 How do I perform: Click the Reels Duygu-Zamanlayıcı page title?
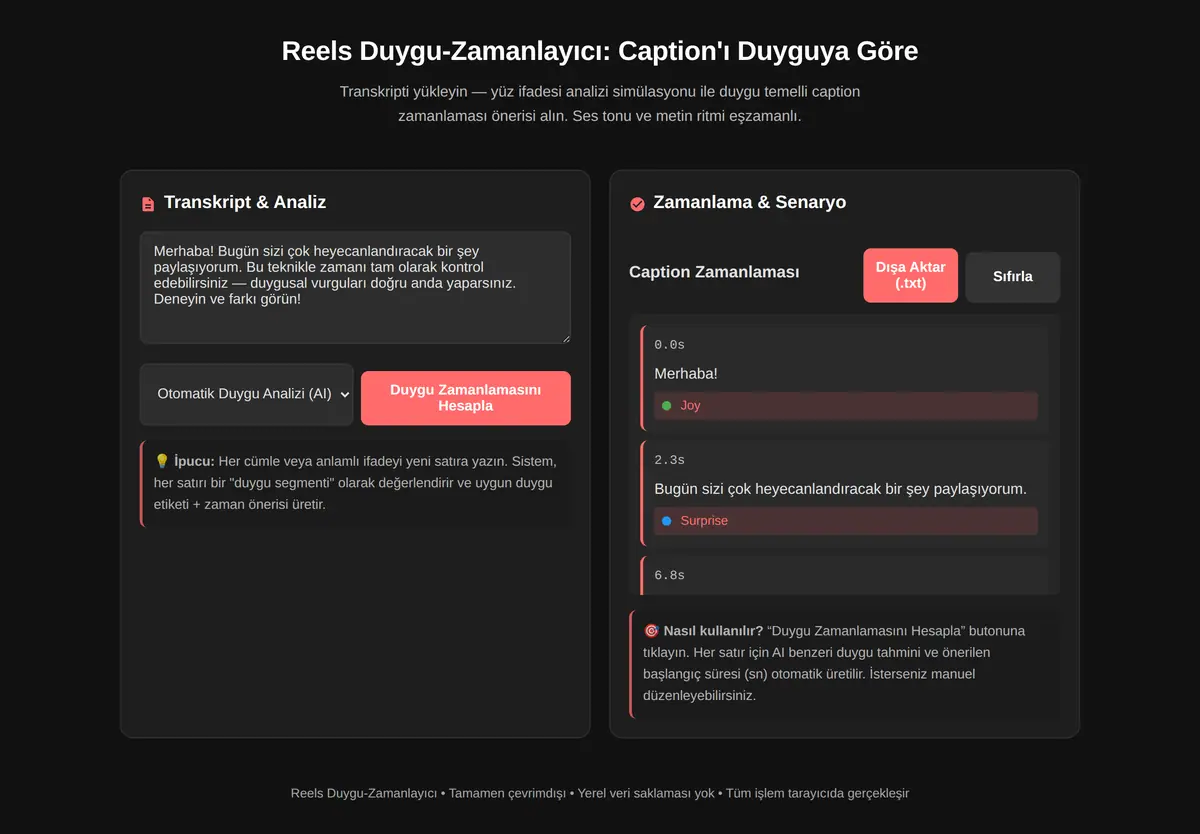(x=600, y=51)
